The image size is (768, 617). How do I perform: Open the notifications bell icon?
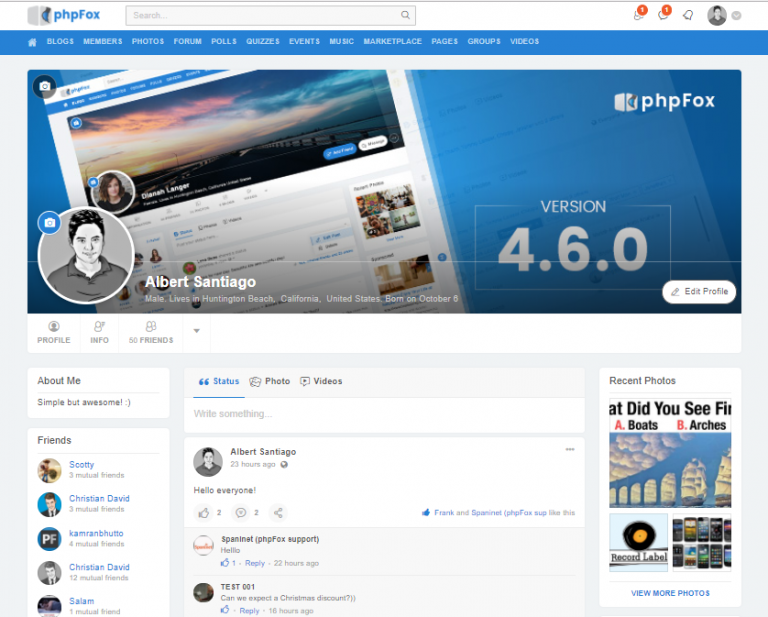click(688, 15)
